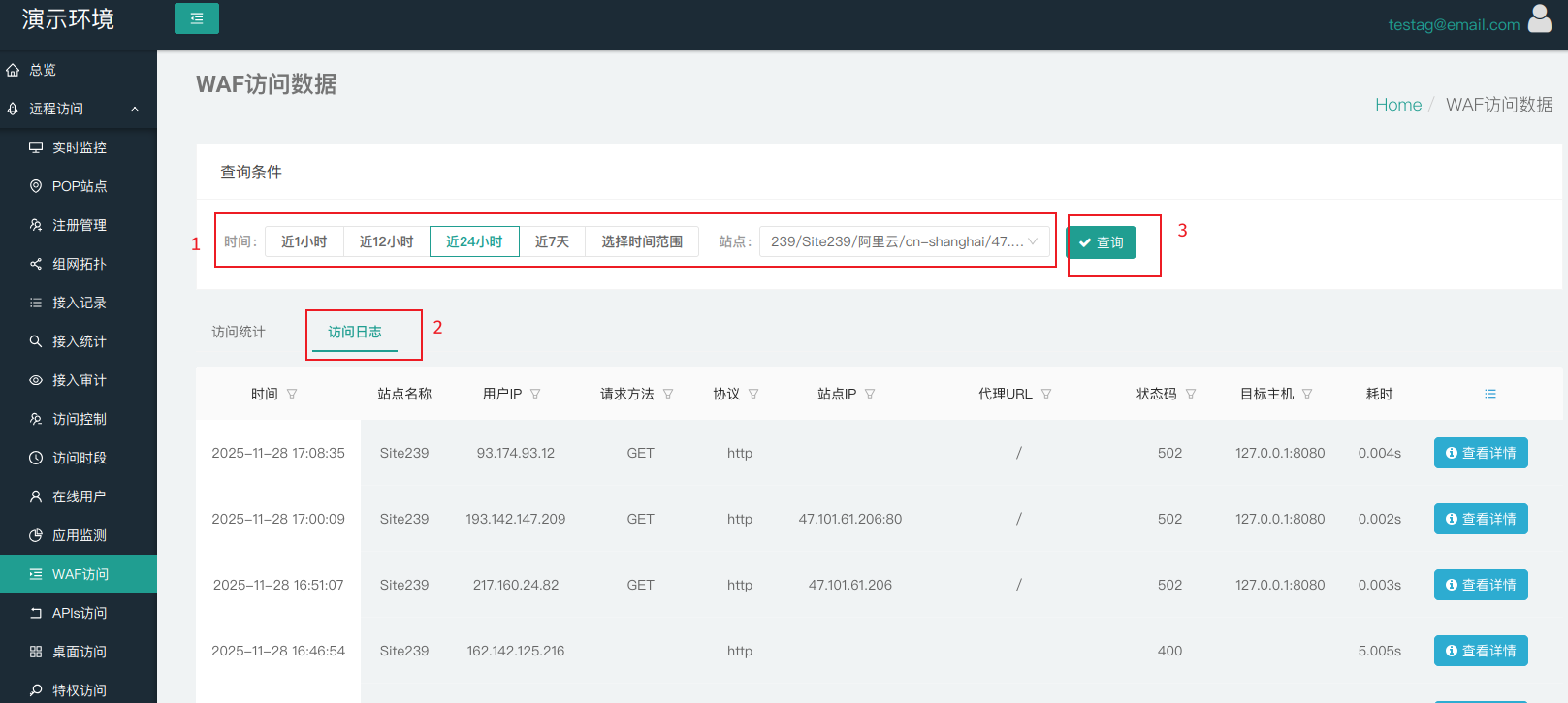Switch to the 访问统计 tab
This screenshot has width=1568, height=703.
[x=239, y=332]
